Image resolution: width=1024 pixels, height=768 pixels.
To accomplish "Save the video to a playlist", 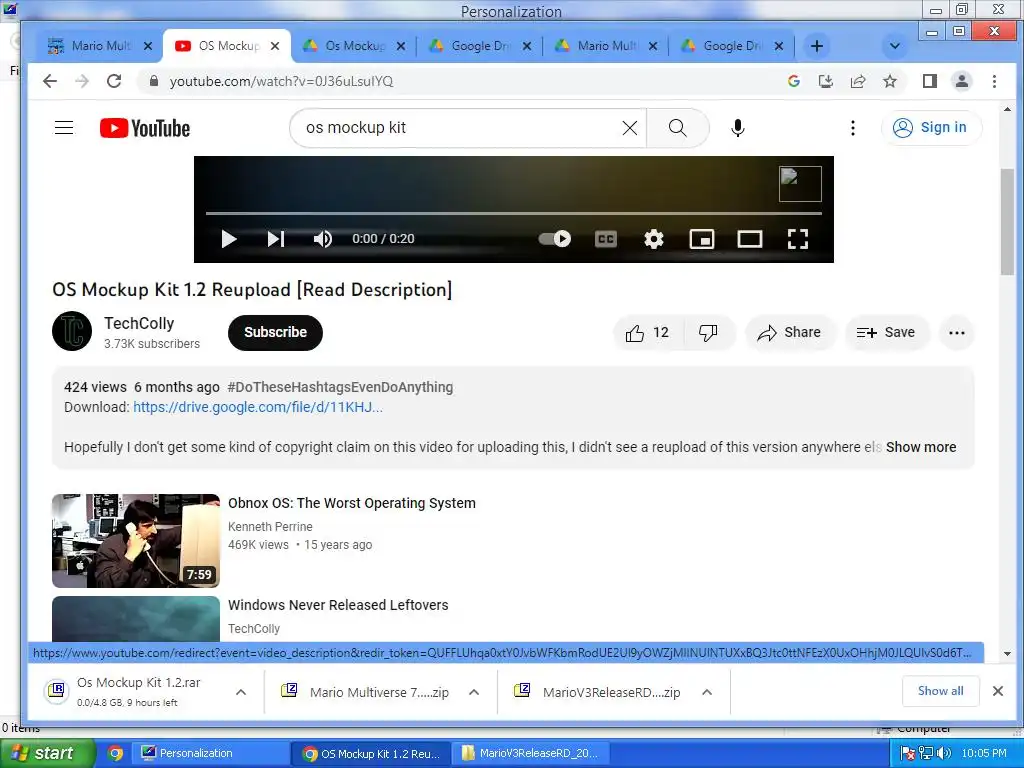I will click(886, 332).
